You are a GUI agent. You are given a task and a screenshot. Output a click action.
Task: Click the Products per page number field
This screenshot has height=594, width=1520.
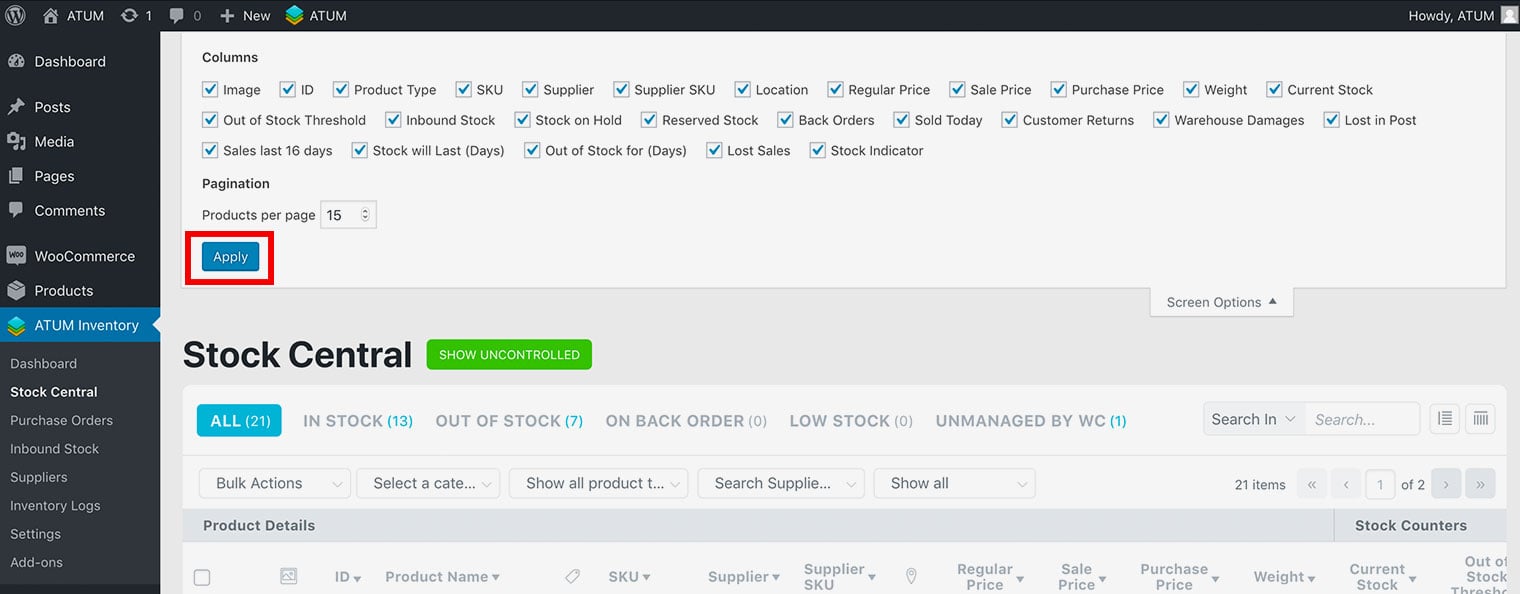pos(342,215)
